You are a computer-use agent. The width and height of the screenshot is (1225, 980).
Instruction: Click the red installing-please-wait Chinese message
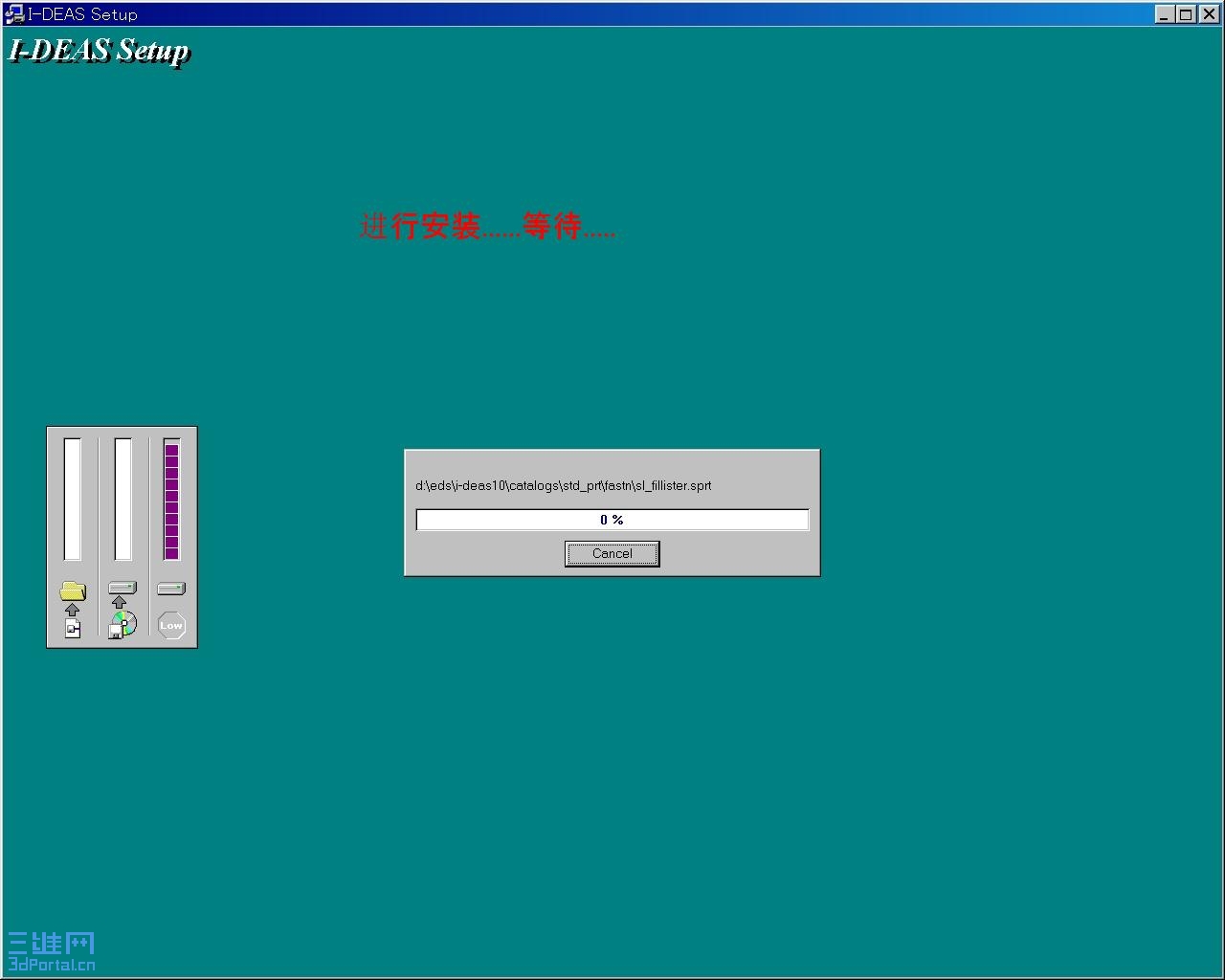(x=487, y=227)
